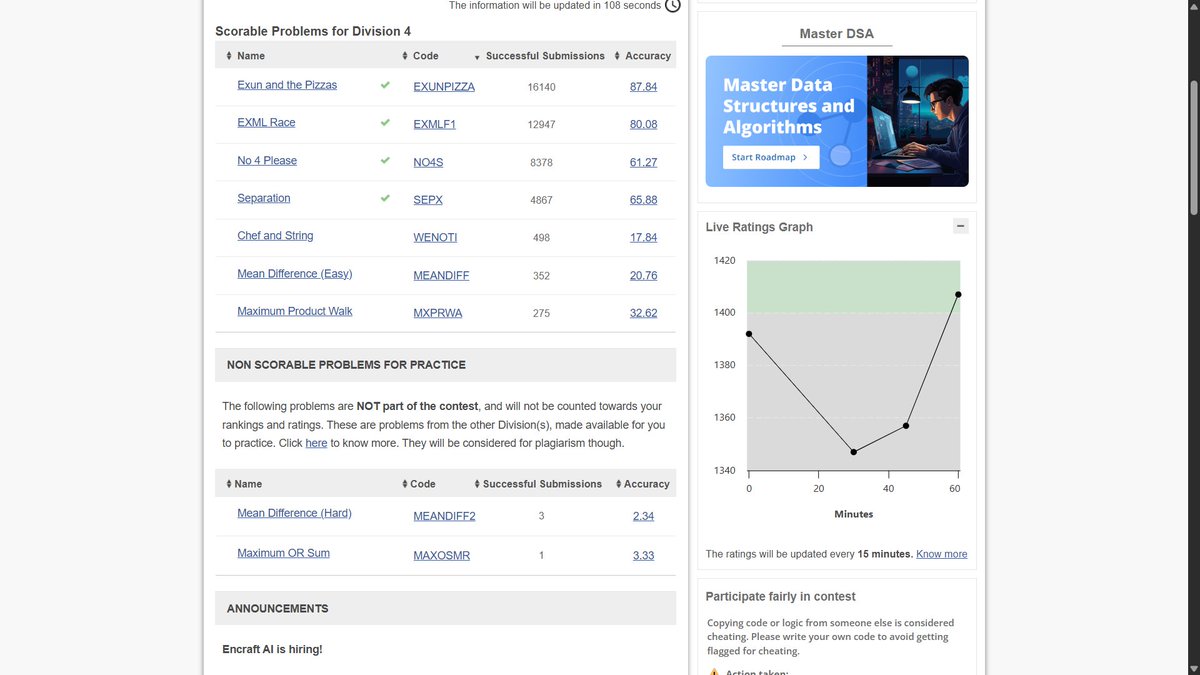Click green checkmark in No 4 Please row
This screenshot has width=1200, height=675.
(385, 160)
